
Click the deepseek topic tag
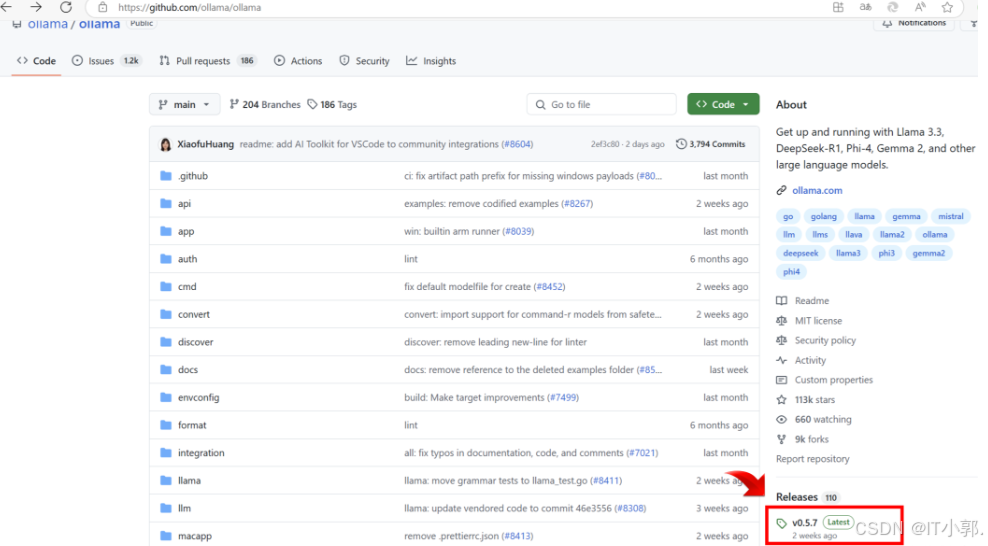click(800, 253)
